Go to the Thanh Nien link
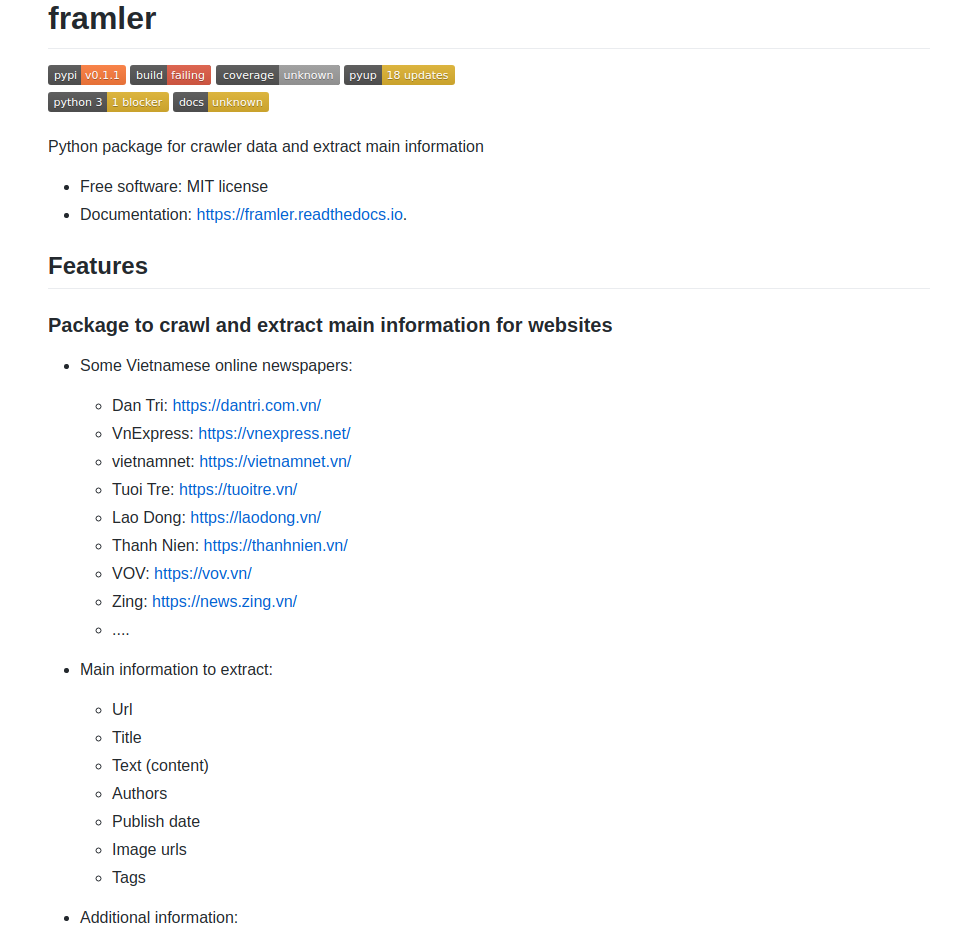The height and width of the screenshot is (938, 965). coord(275,545)
